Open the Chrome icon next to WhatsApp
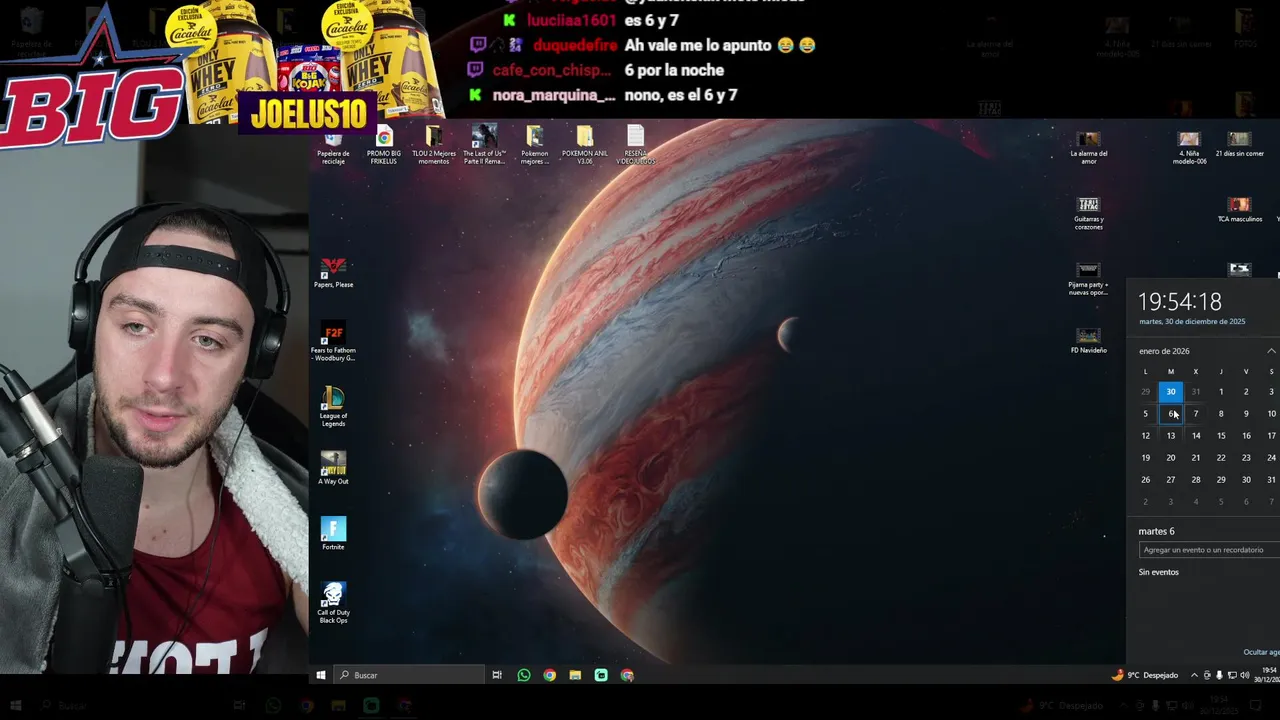The width and height of the screenshot is (1280, 720). tap(549, 675)
